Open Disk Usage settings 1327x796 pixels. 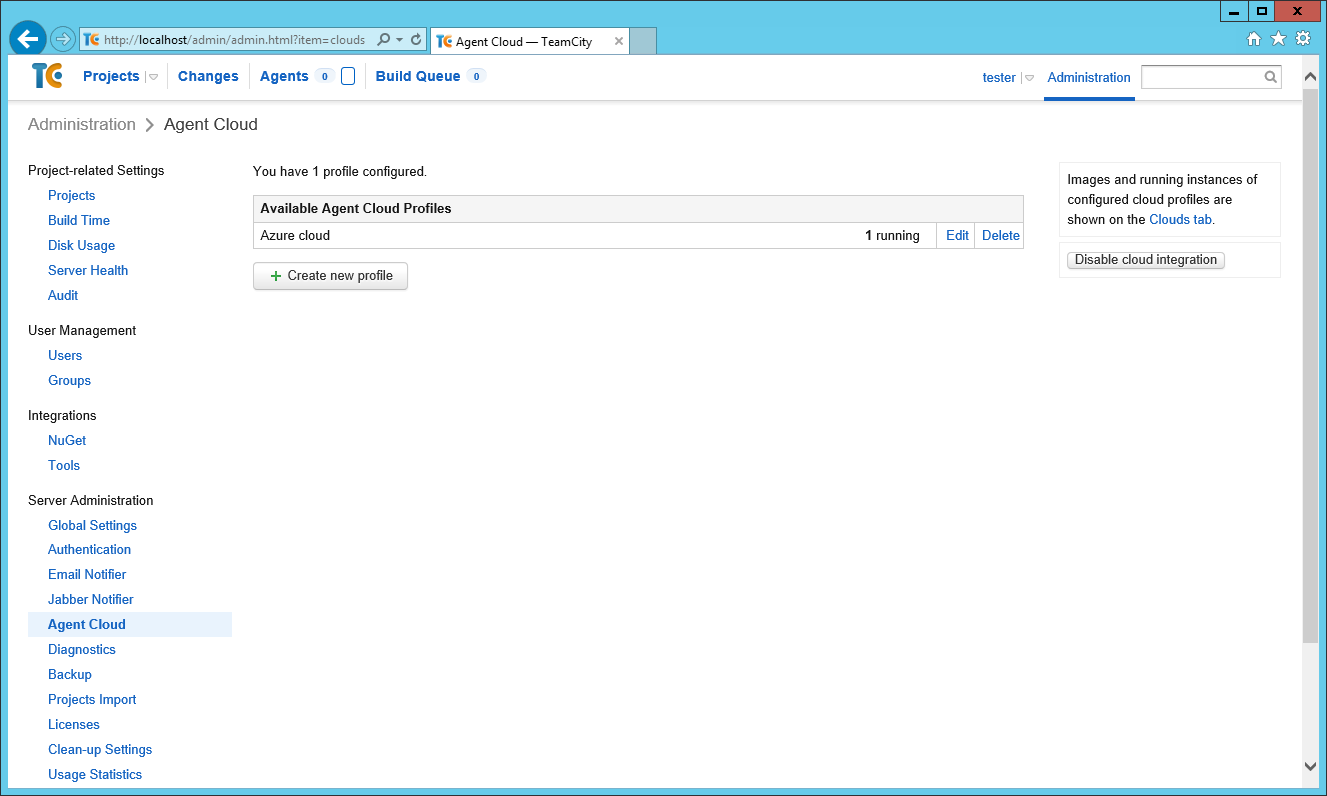(81, 245)
